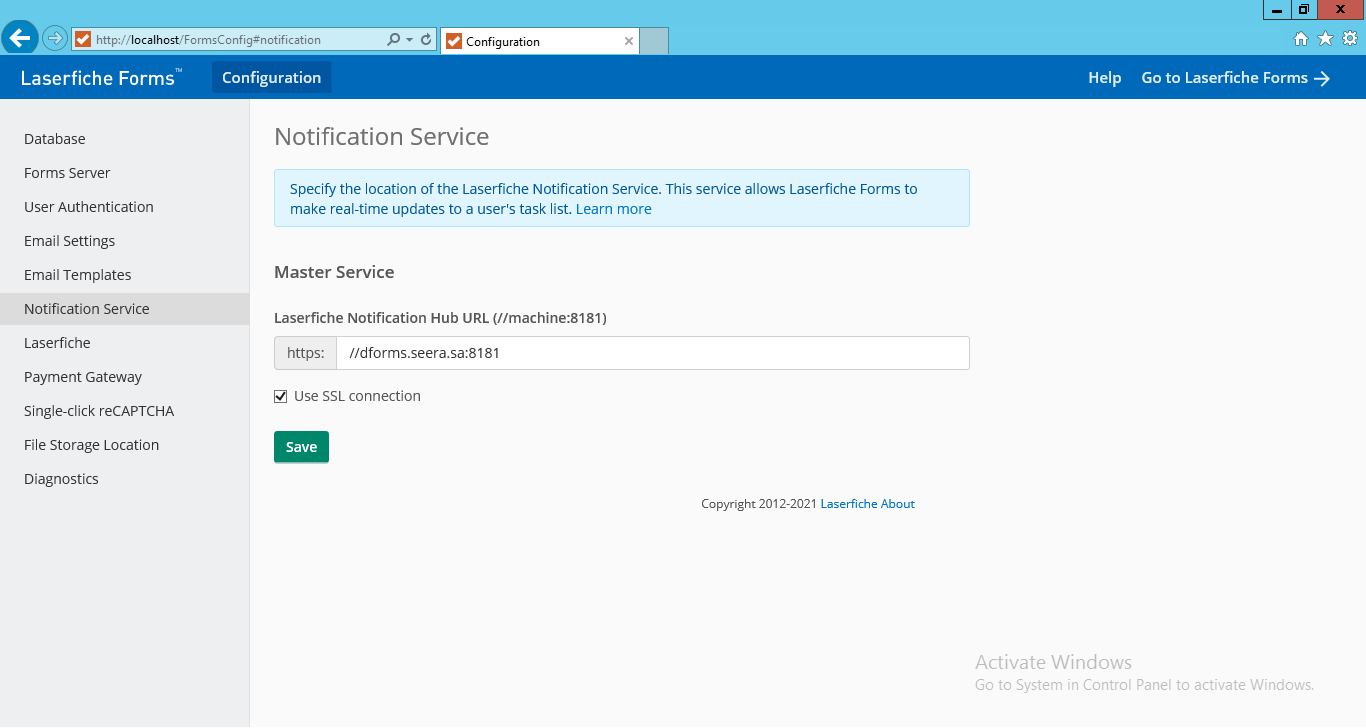Open the About footer link
This screenshot has height=728, width=1366.
pyautogui.click(x=897, y=504)
